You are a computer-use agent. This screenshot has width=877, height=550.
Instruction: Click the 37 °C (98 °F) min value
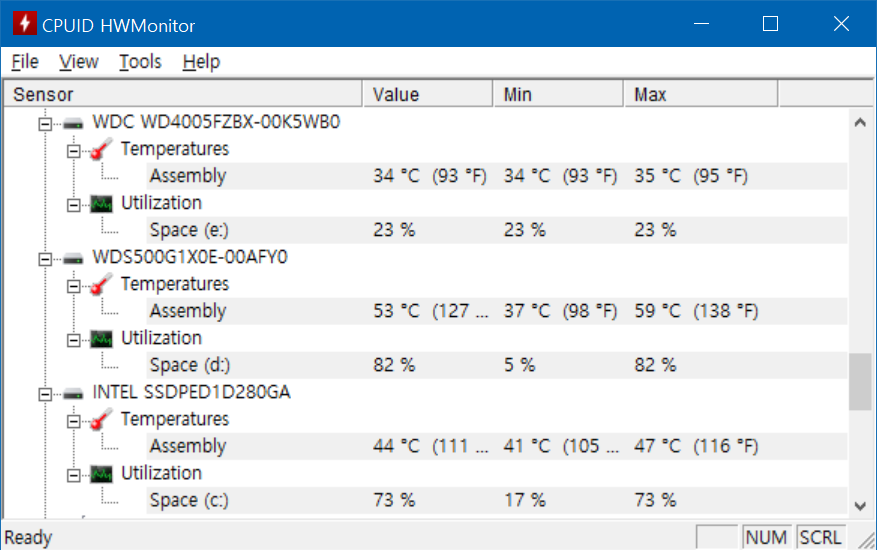point(560,311)
